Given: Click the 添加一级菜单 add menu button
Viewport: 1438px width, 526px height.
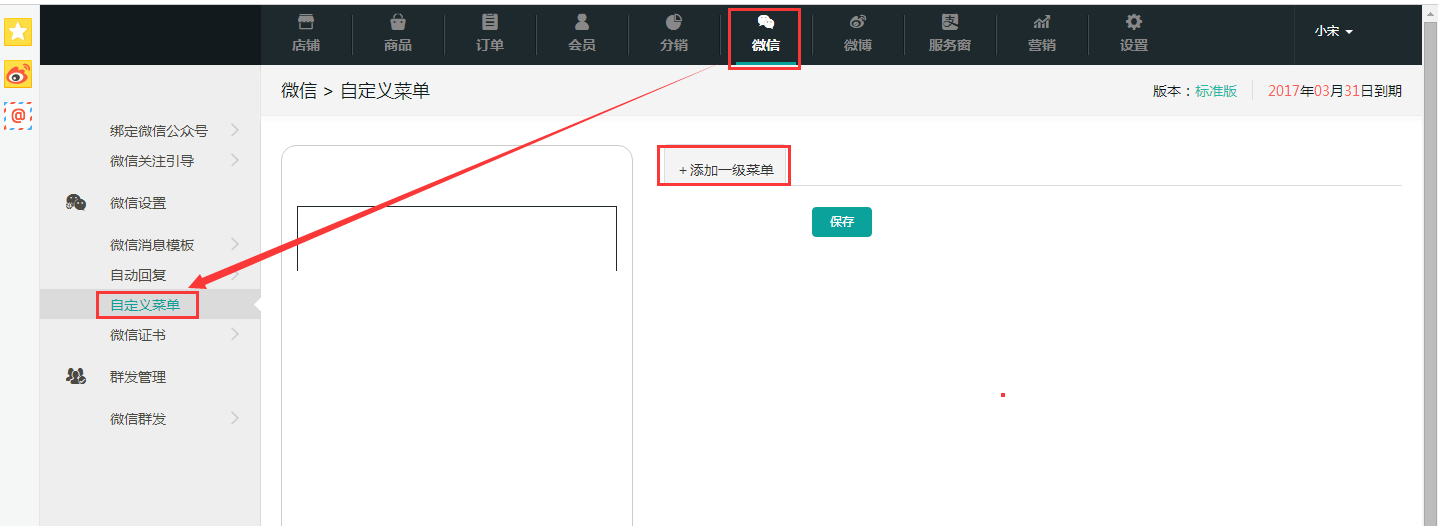Looking at the screenshot, I should pos(726,170).
